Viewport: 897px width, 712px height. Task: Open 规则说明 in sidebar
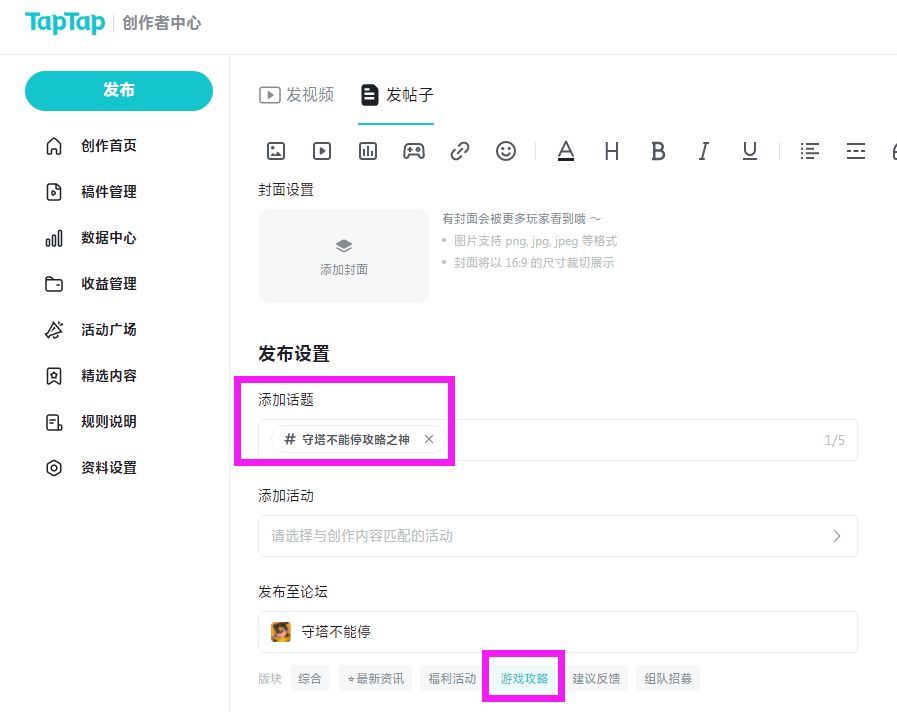click(109, 422)
